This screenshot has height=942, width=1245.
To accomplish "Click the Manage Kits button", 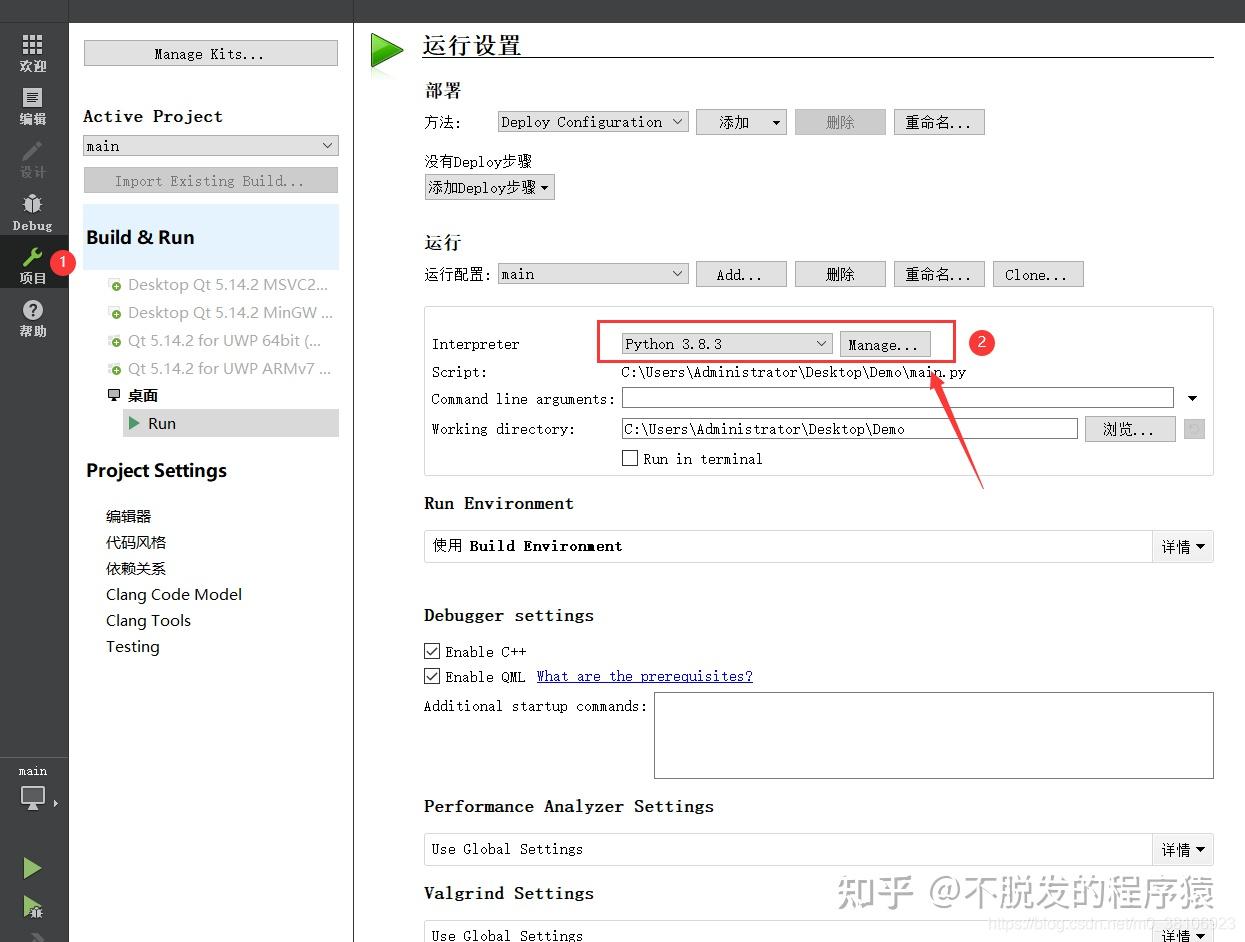I will (x=210, y=52).
